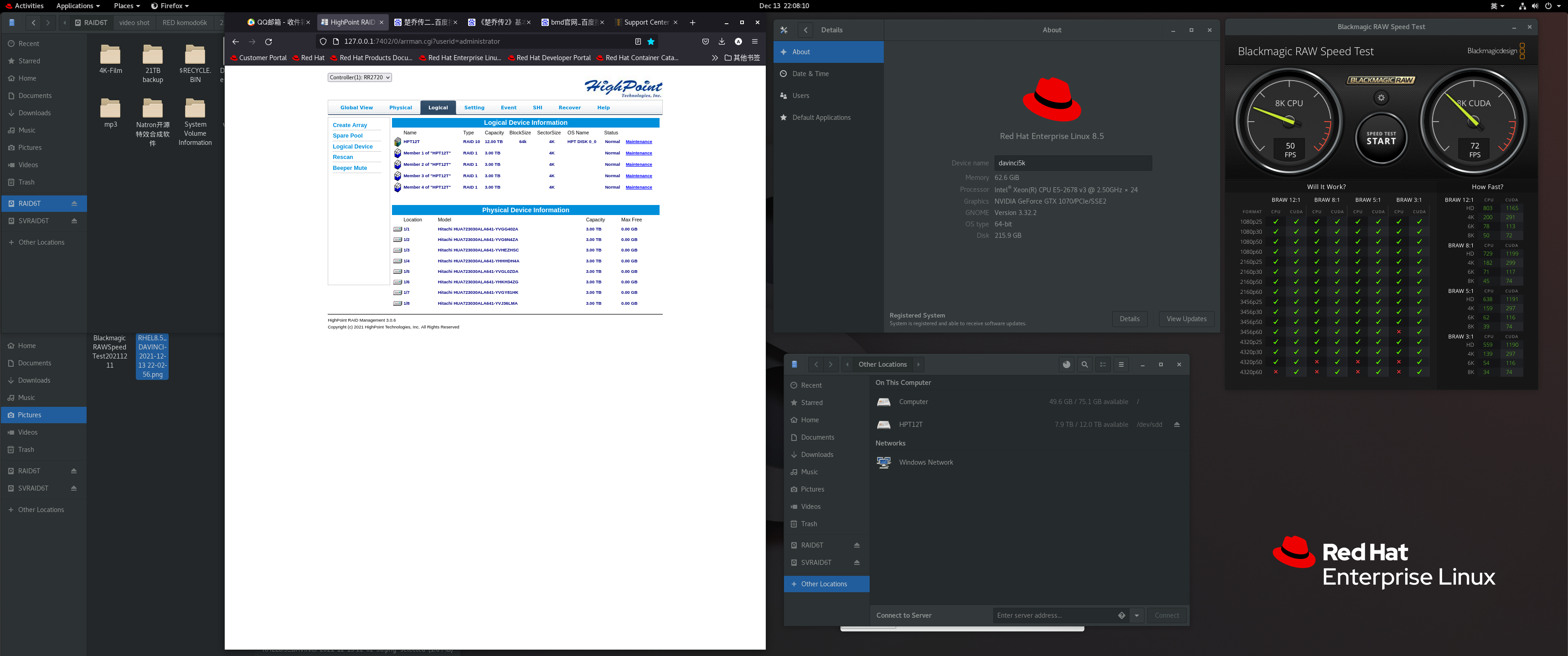Open Firefox downloads arrow icon
This screenshot has height=656, width=1568.
tap(721, 41)
